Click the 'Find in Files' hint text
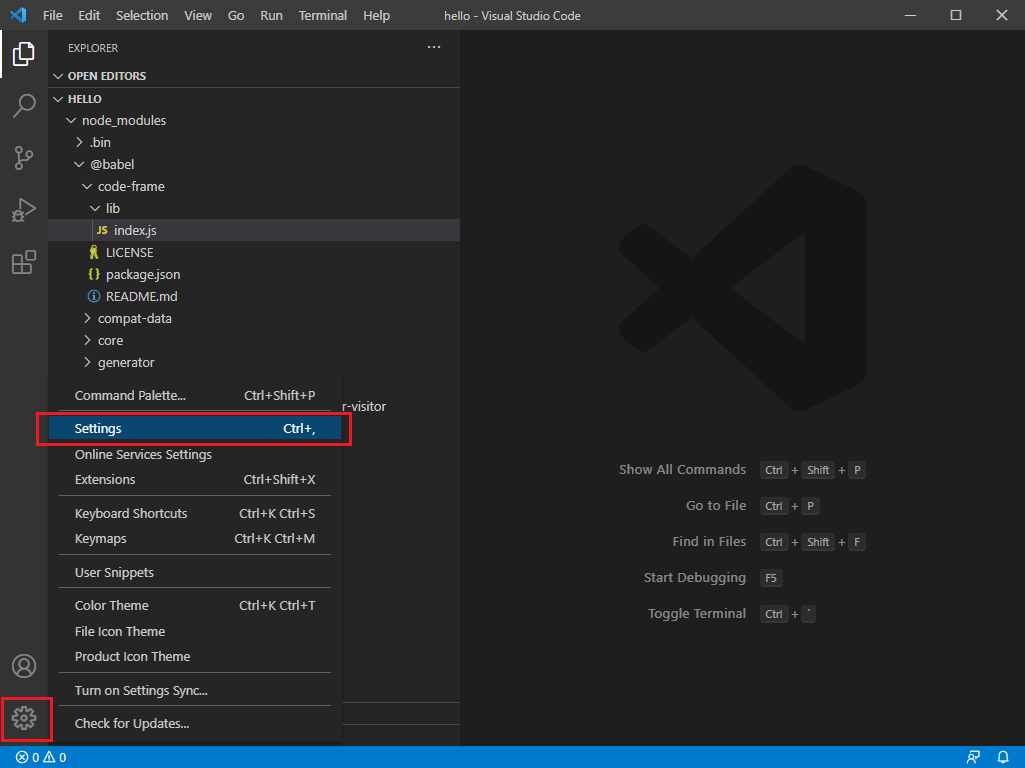 point(709,542)
